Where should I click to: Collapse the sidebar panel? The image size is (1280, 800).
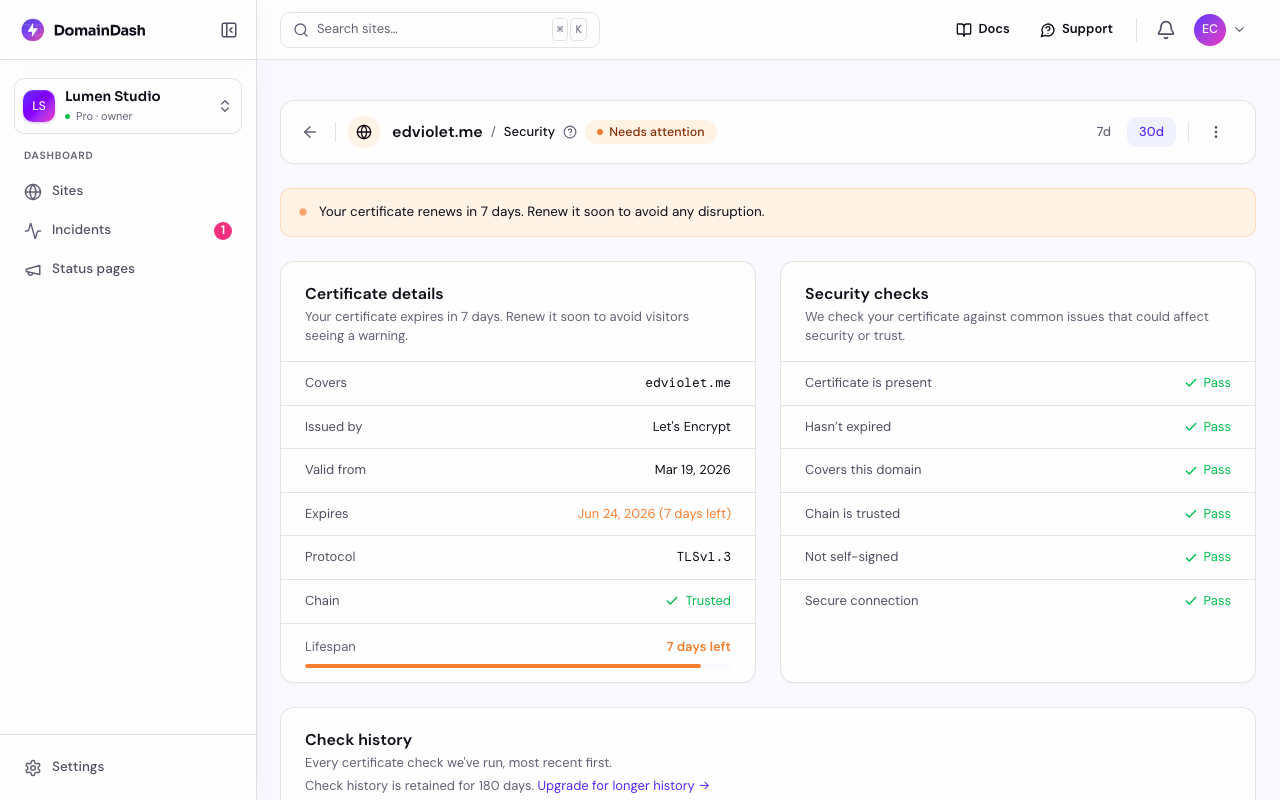point(229,30)
